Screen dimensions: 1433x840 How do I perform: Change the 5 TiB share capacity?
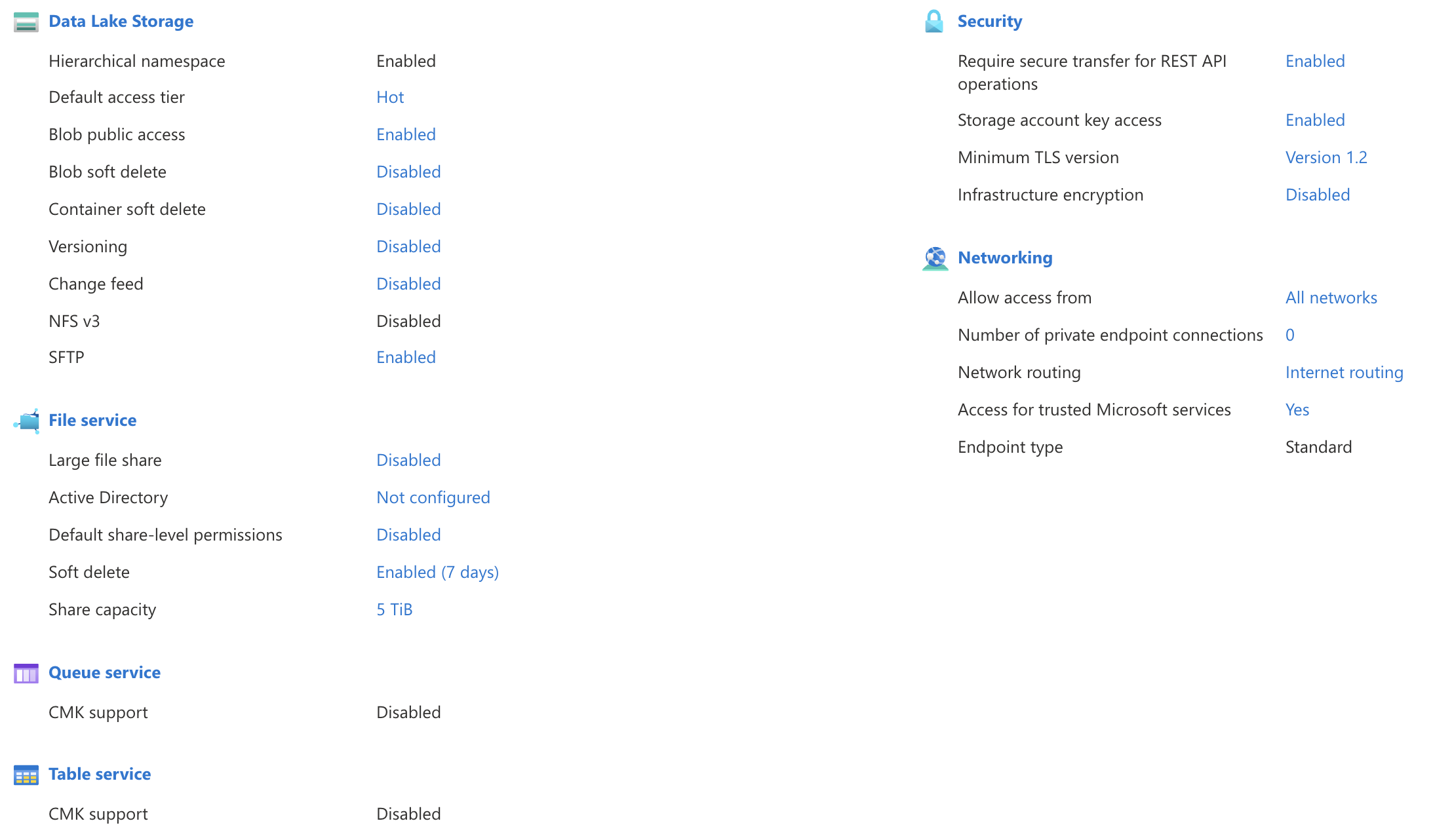[x=394, y=609]
